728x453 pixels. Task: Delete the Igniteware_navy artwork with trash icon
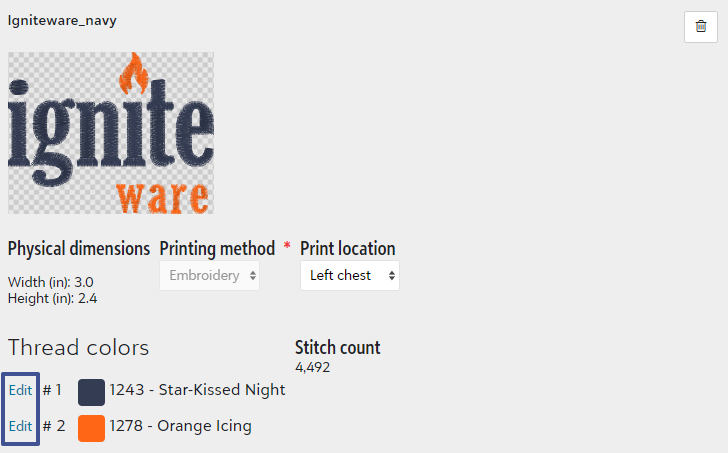701,27
